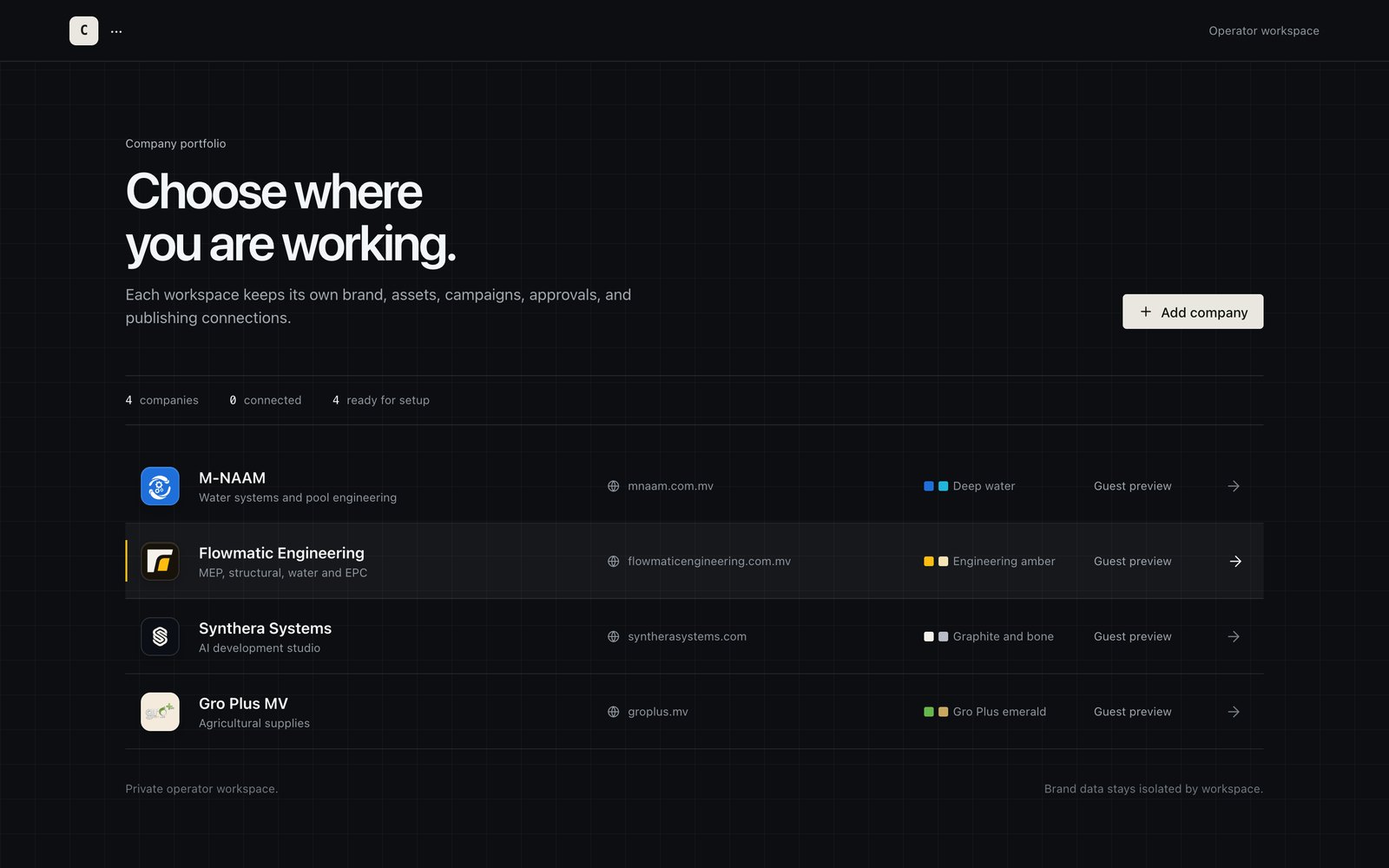Click the Graphite and bone theme label
Image resolution: width=1389 pixels, height=868 pixels.
tap(1003, 636)
